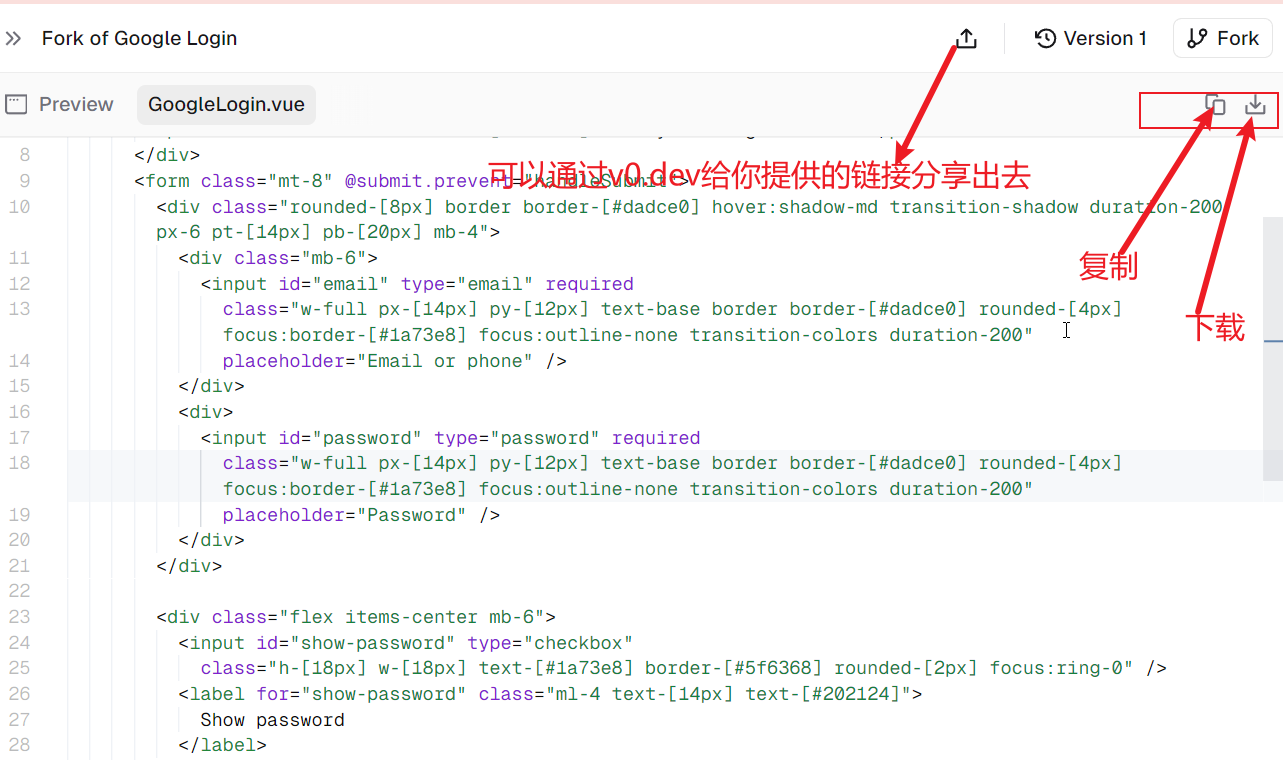The width and height of the screenshot is (1283, 760).
Task: Click the fork branch icon inside the Fork button
Action: click(1198, 37)
